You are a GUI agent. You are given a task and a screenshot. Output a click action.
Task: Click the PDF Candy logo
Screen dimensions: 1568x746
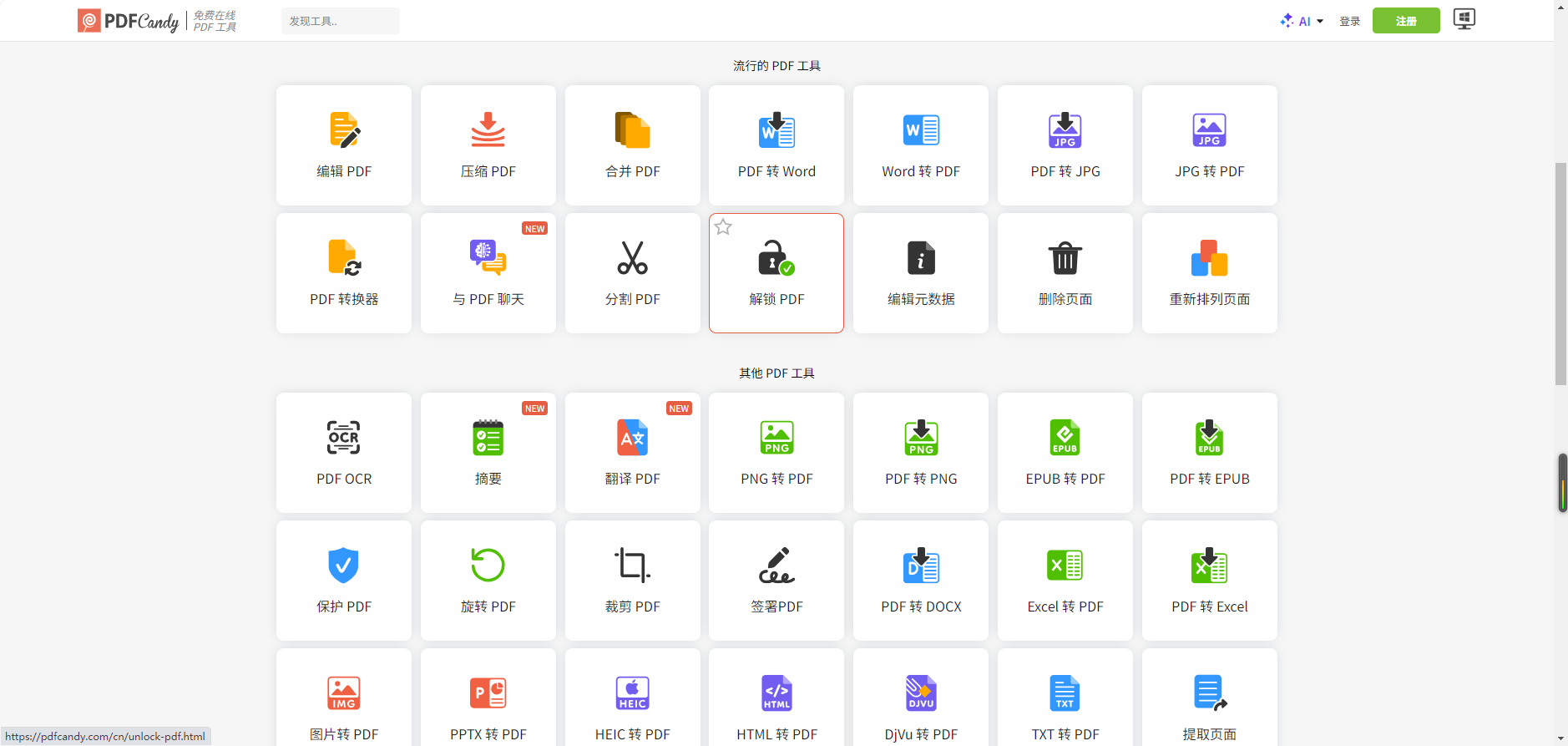pyautogui.click(x=129, y=21)
